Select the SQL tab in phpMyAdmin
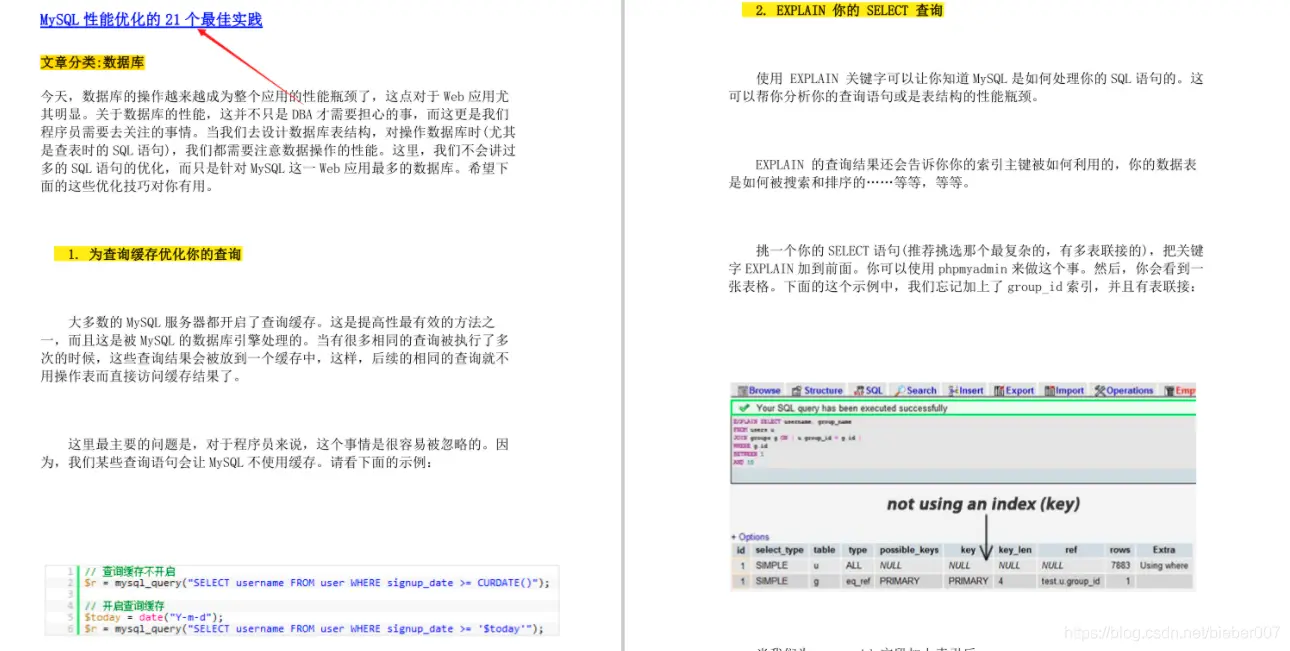 point(868,391)
